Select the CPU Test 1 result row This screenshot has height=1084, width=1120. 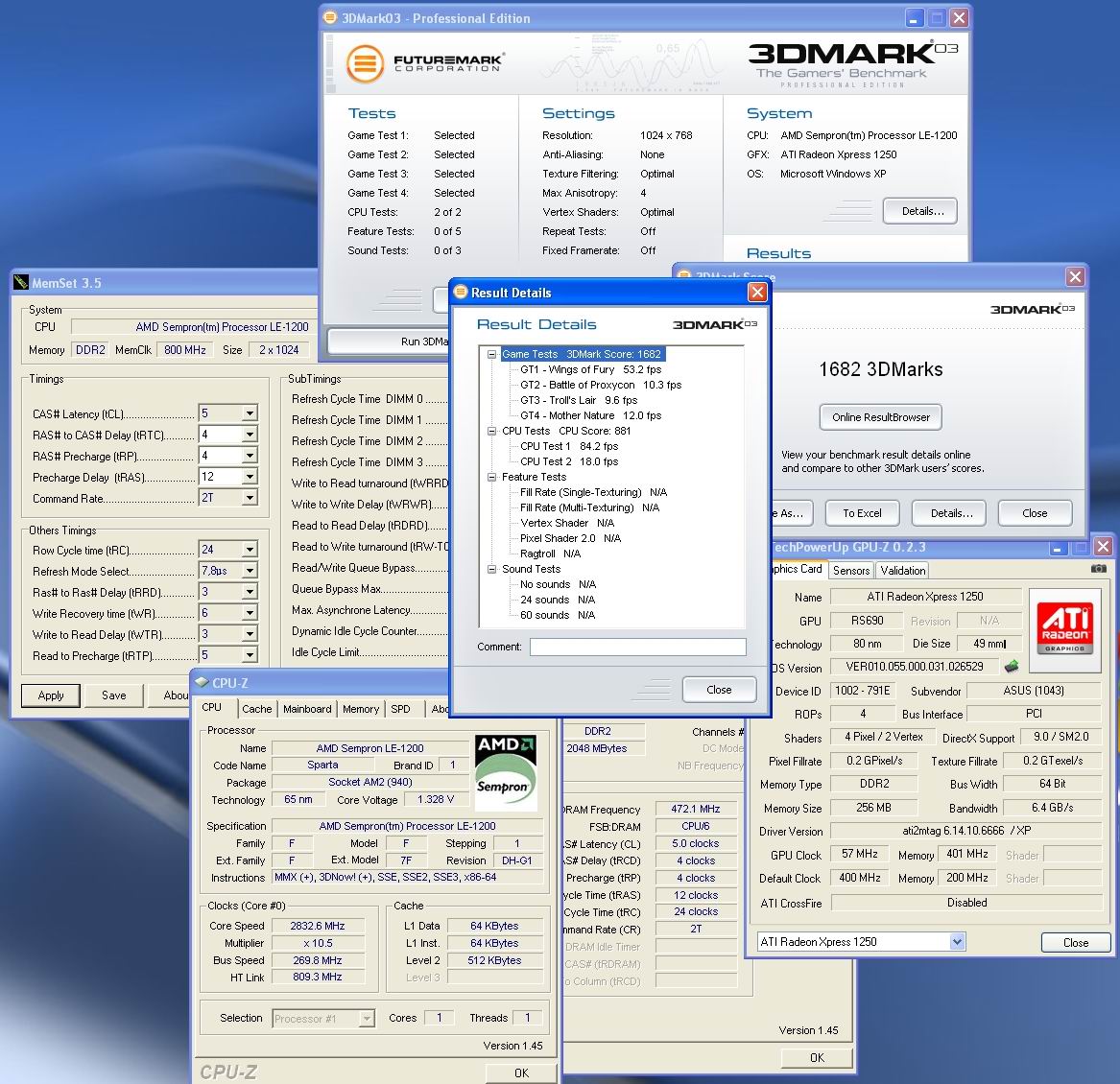pyautogui.click(x=569, y=446)
